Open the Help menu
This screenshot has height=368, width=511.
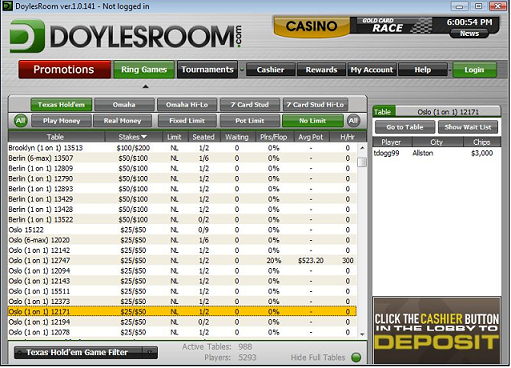pos(423,70)
